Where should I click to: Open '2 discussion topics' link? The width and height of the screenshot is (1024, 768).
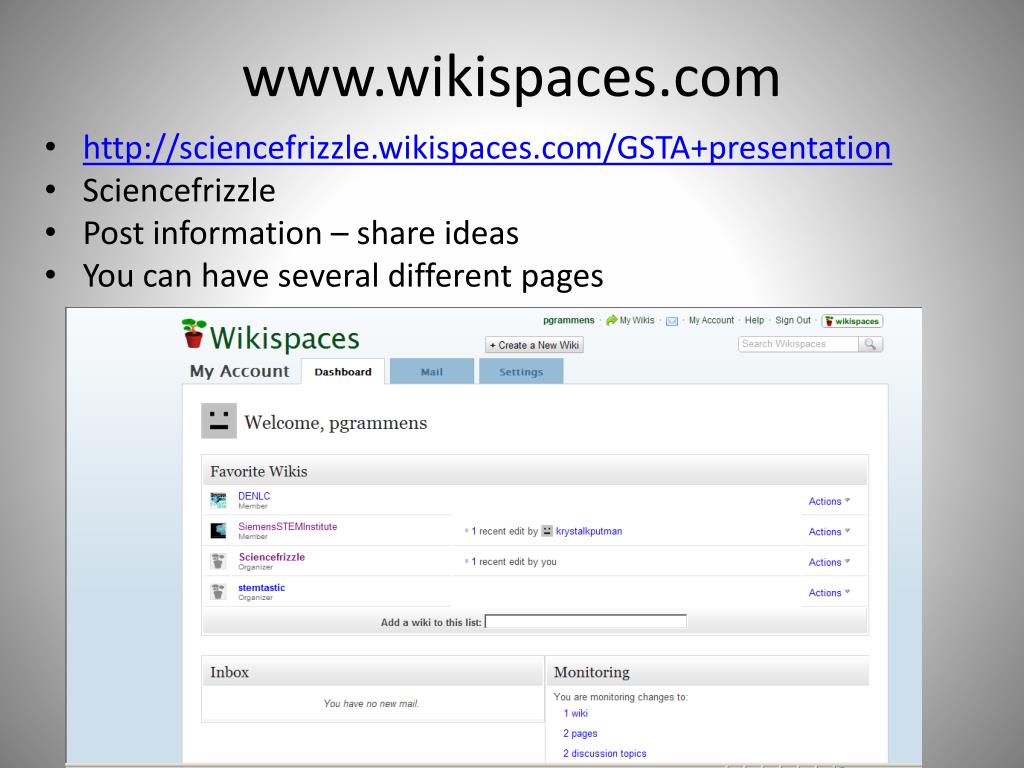(x=605, y=753)
